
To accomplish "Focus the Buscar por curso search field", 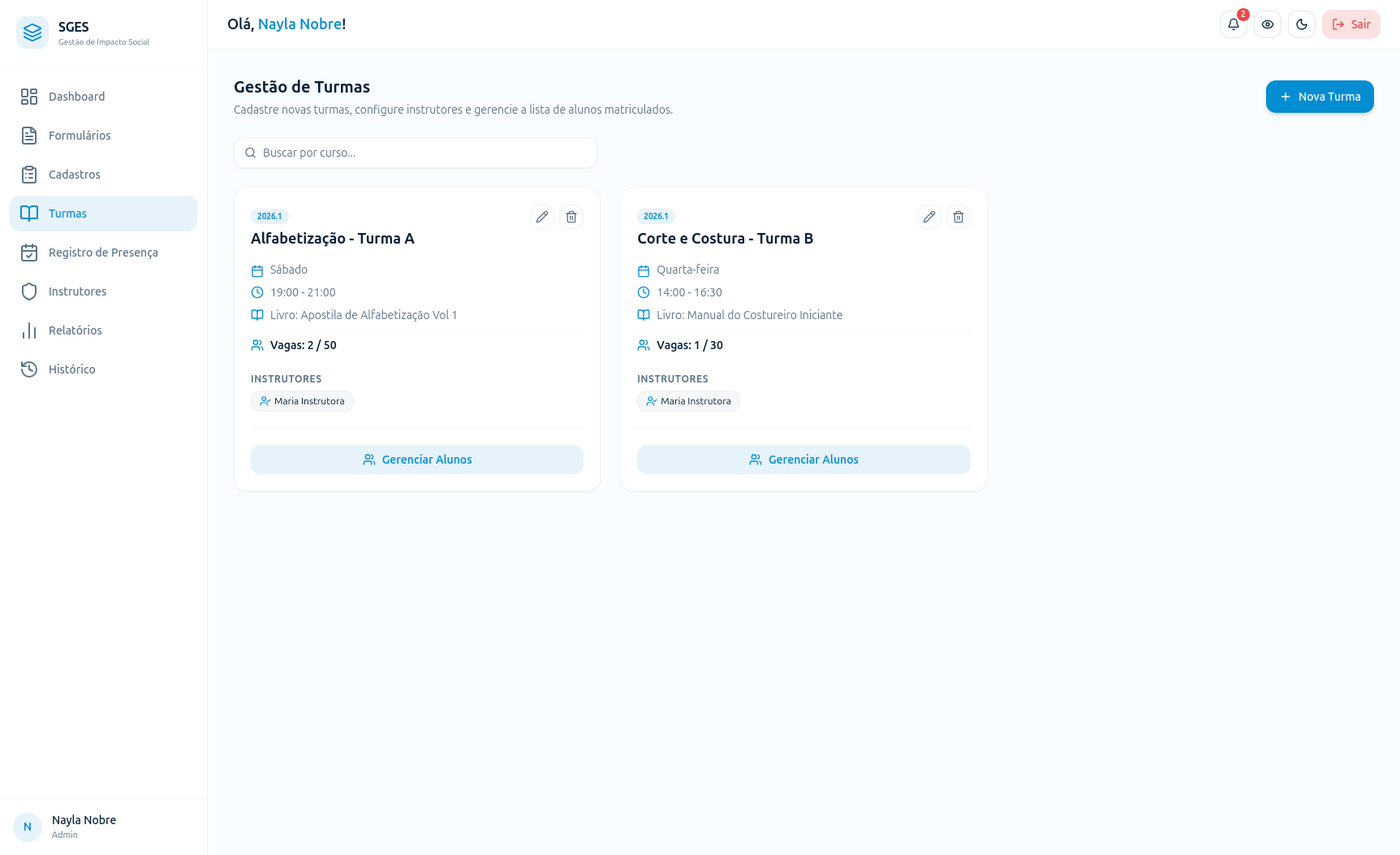I will [x=416, y=153].
